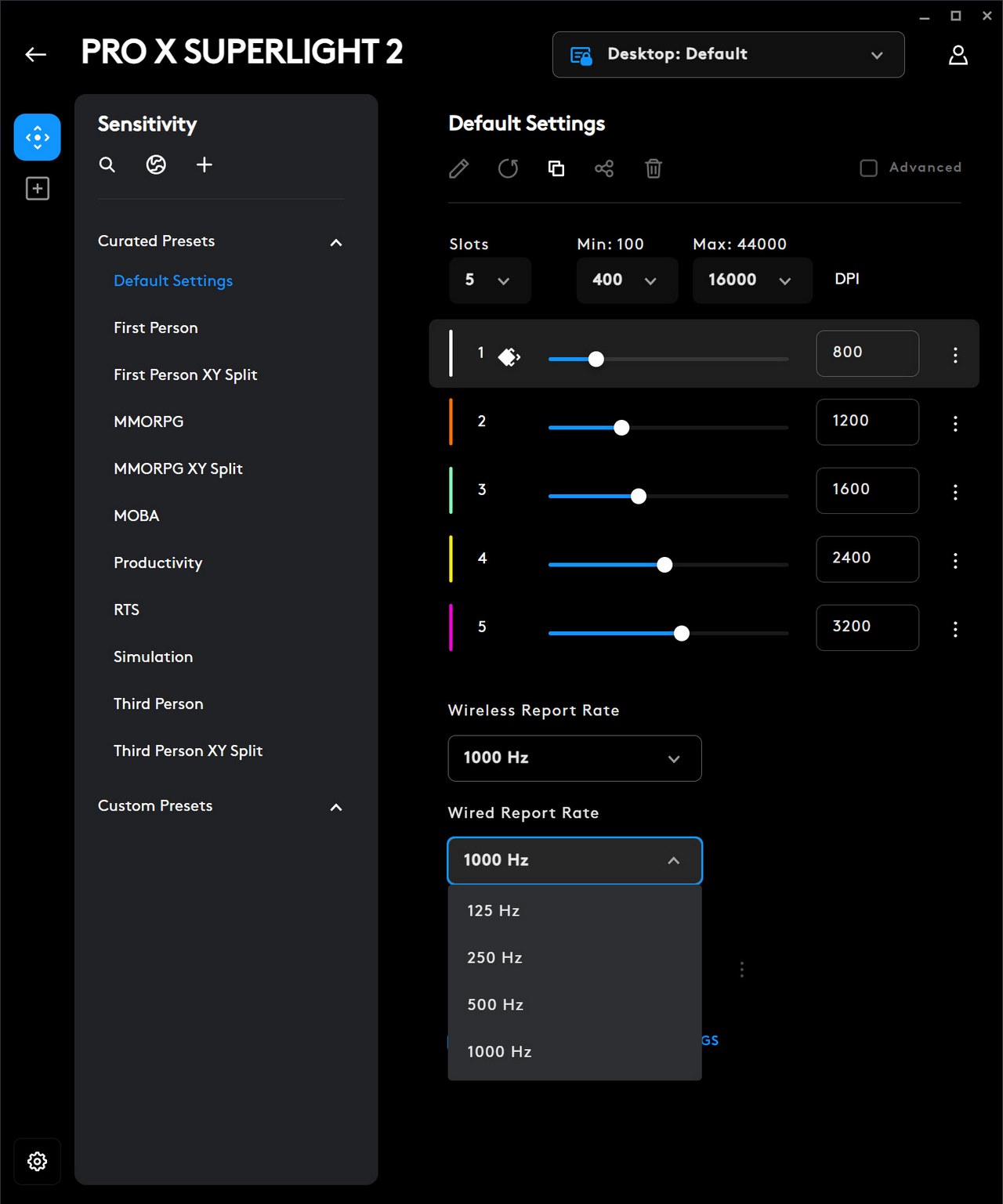
Task: Click the slot 1 DPI slider handle
Action: (596, 359)
